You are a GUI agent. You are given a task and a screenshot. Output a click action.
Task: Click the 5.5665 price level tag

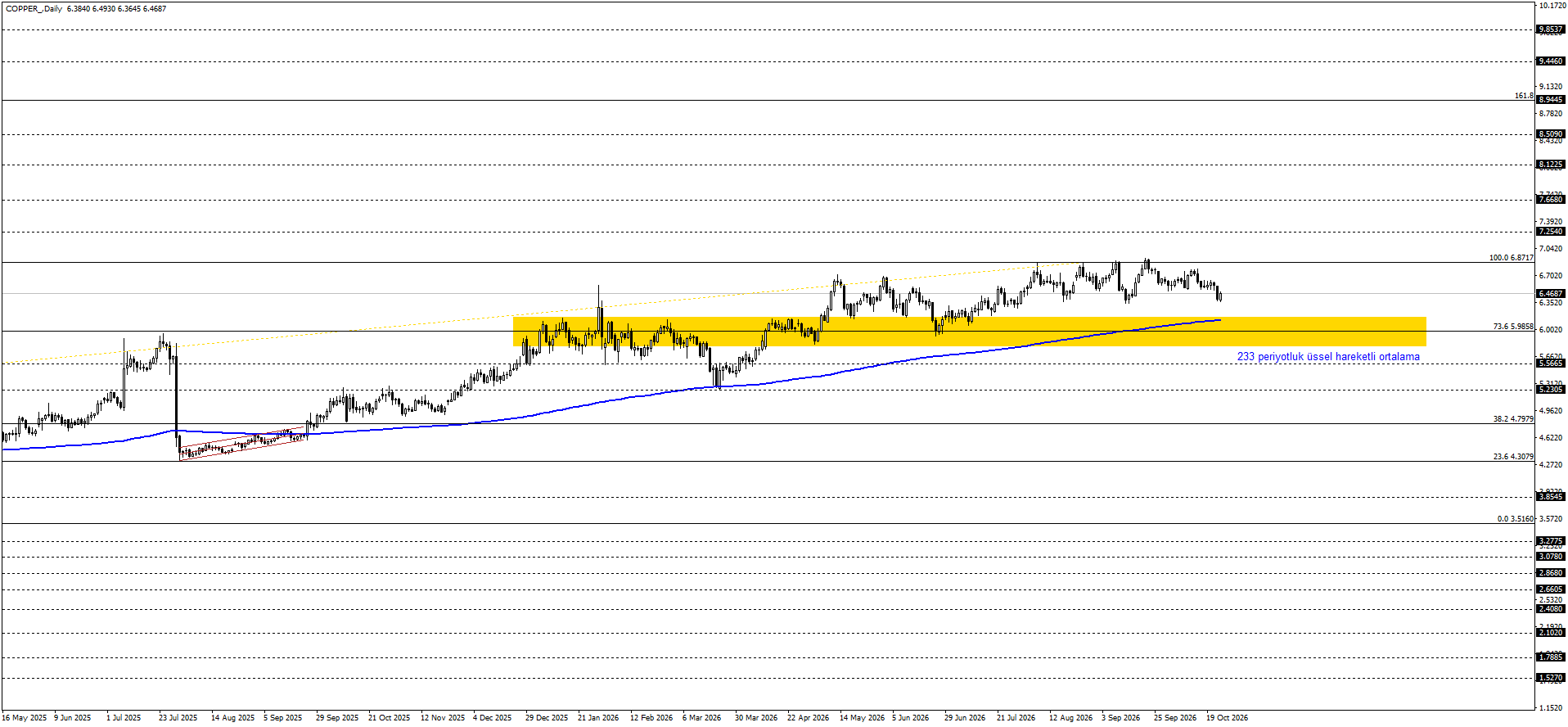[1551, 363]
